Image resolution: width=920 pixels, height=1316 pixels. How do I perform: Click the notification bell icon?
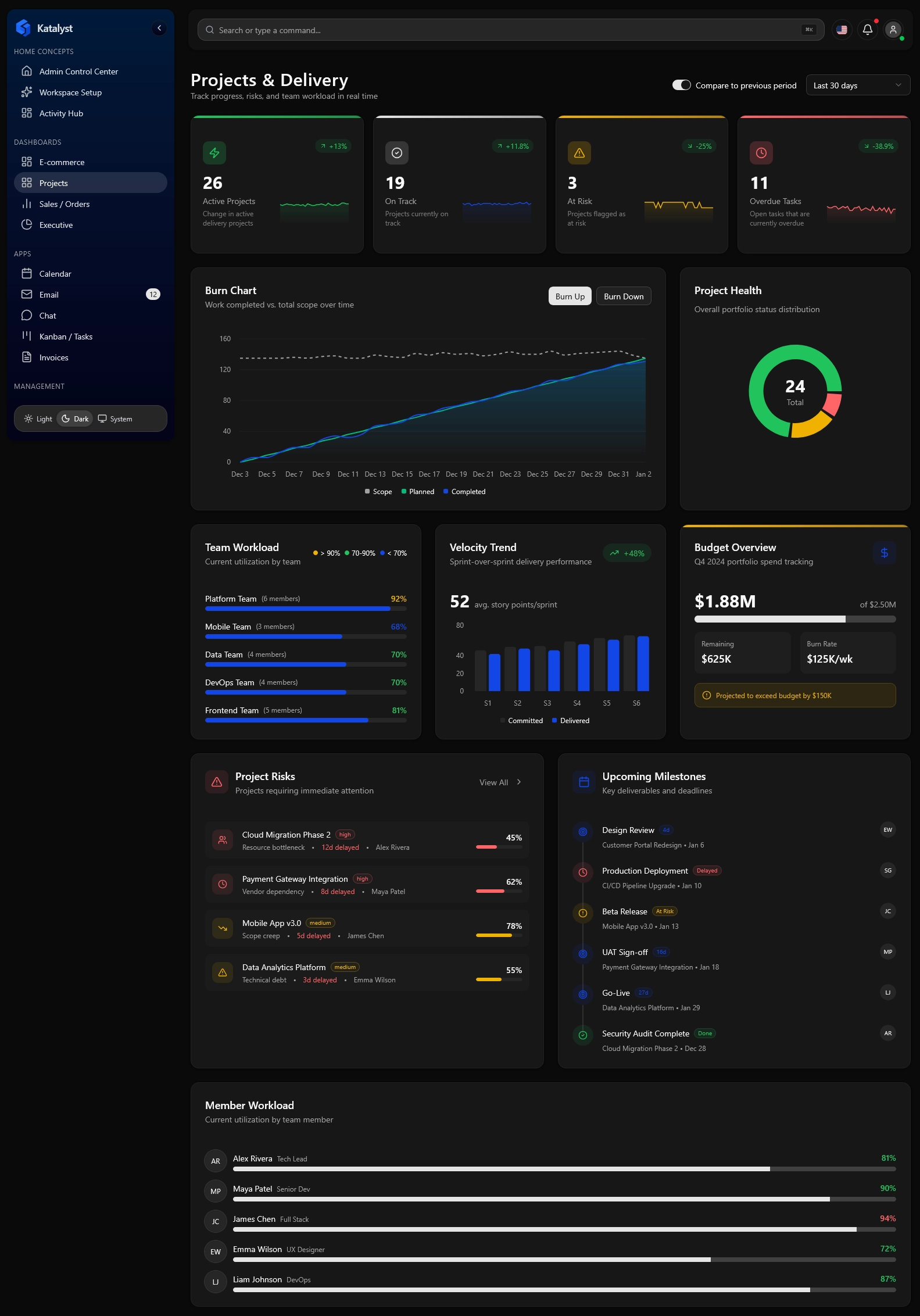pos(867,30)
